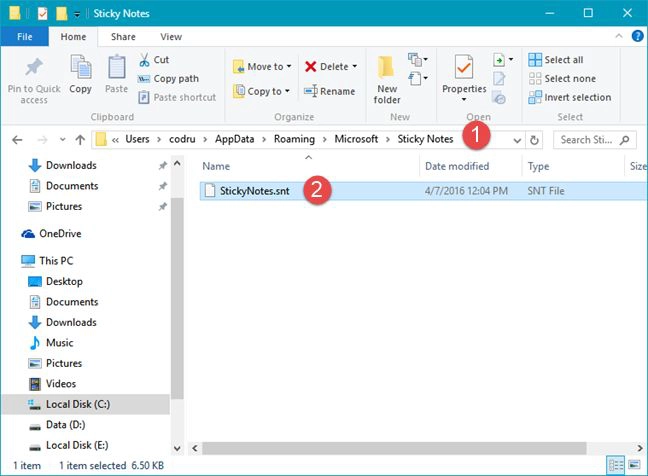The width and height of the screenshot is (648, 476).
Task: Open the Delete dropdown arrow
Action: coord(355,67)
